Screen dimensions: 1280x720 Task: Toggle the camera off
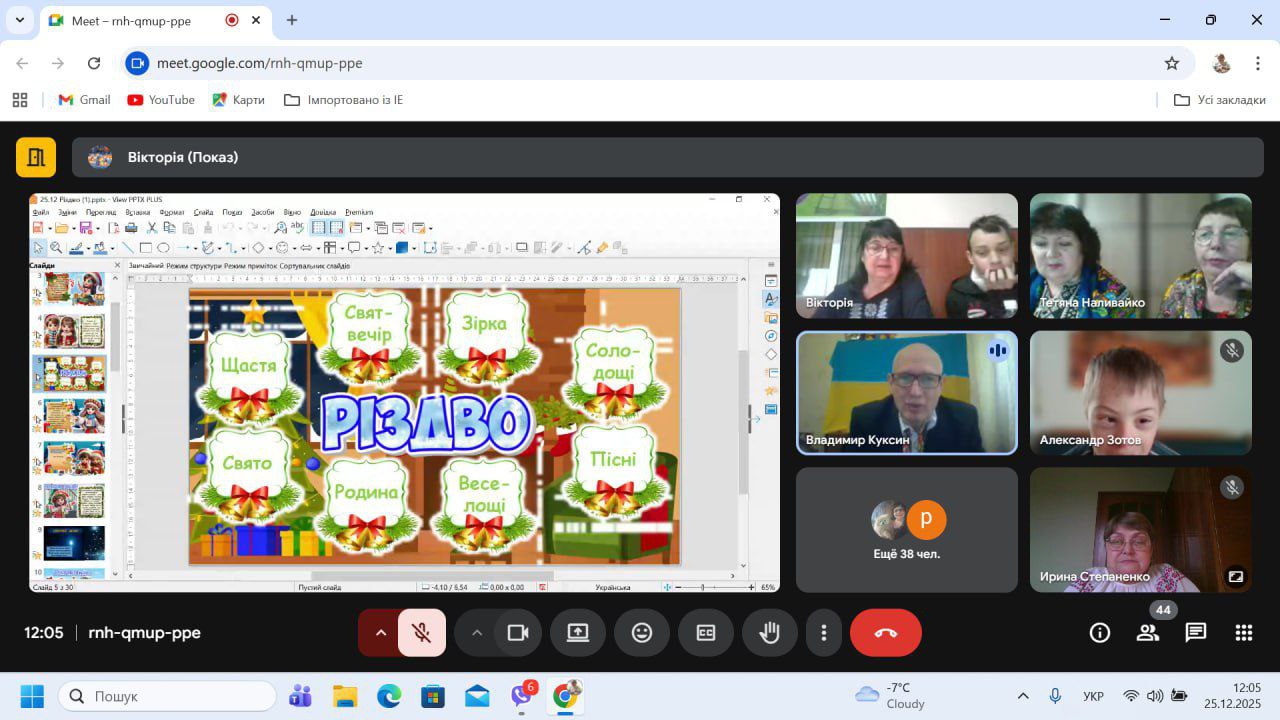[518, 633]
